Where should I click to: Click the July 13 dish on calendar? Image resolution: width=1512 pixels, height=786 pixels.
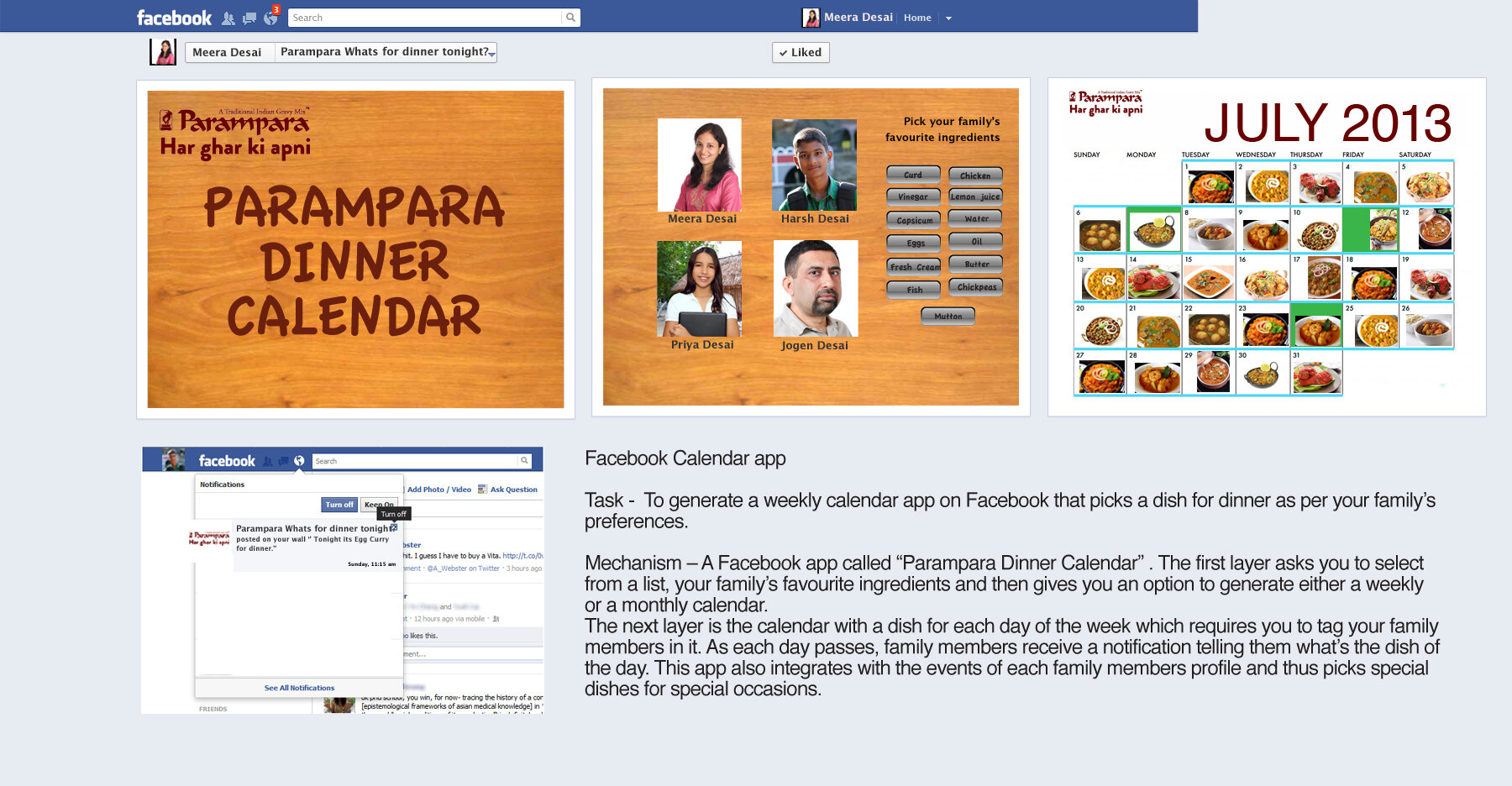coord(1103,284)
